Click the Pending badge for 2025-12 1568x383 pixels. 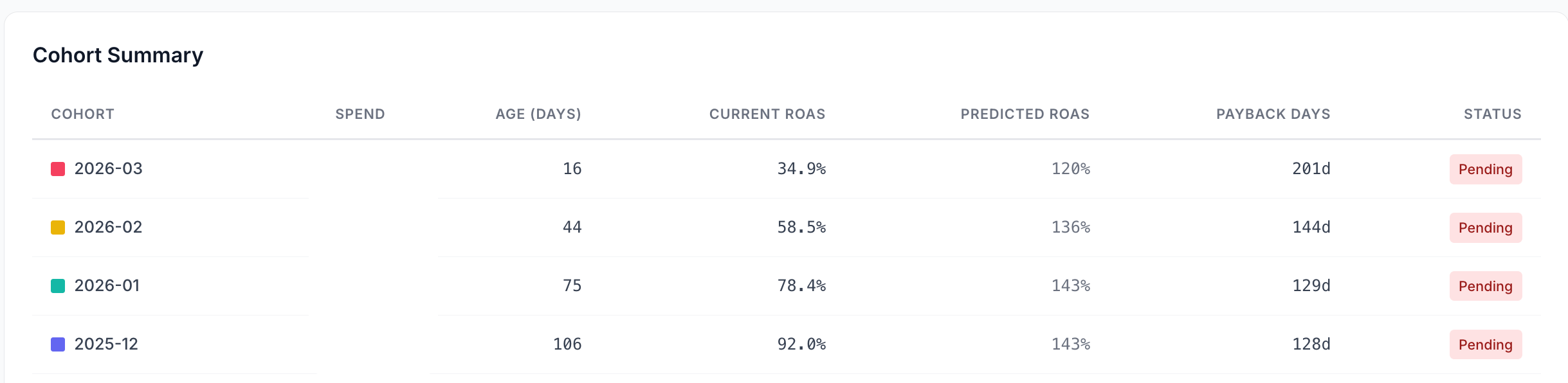1485,345
